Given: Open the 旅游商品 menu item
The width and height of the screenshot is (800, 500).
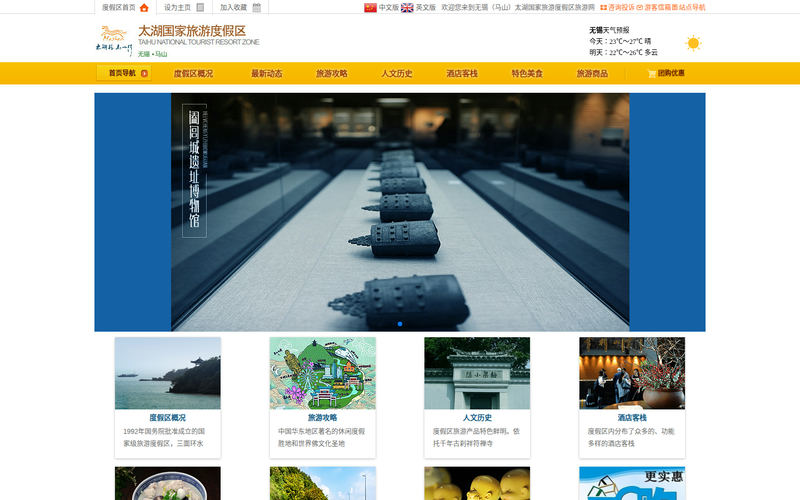Looking at the screenshot, I should coord(592,73).
